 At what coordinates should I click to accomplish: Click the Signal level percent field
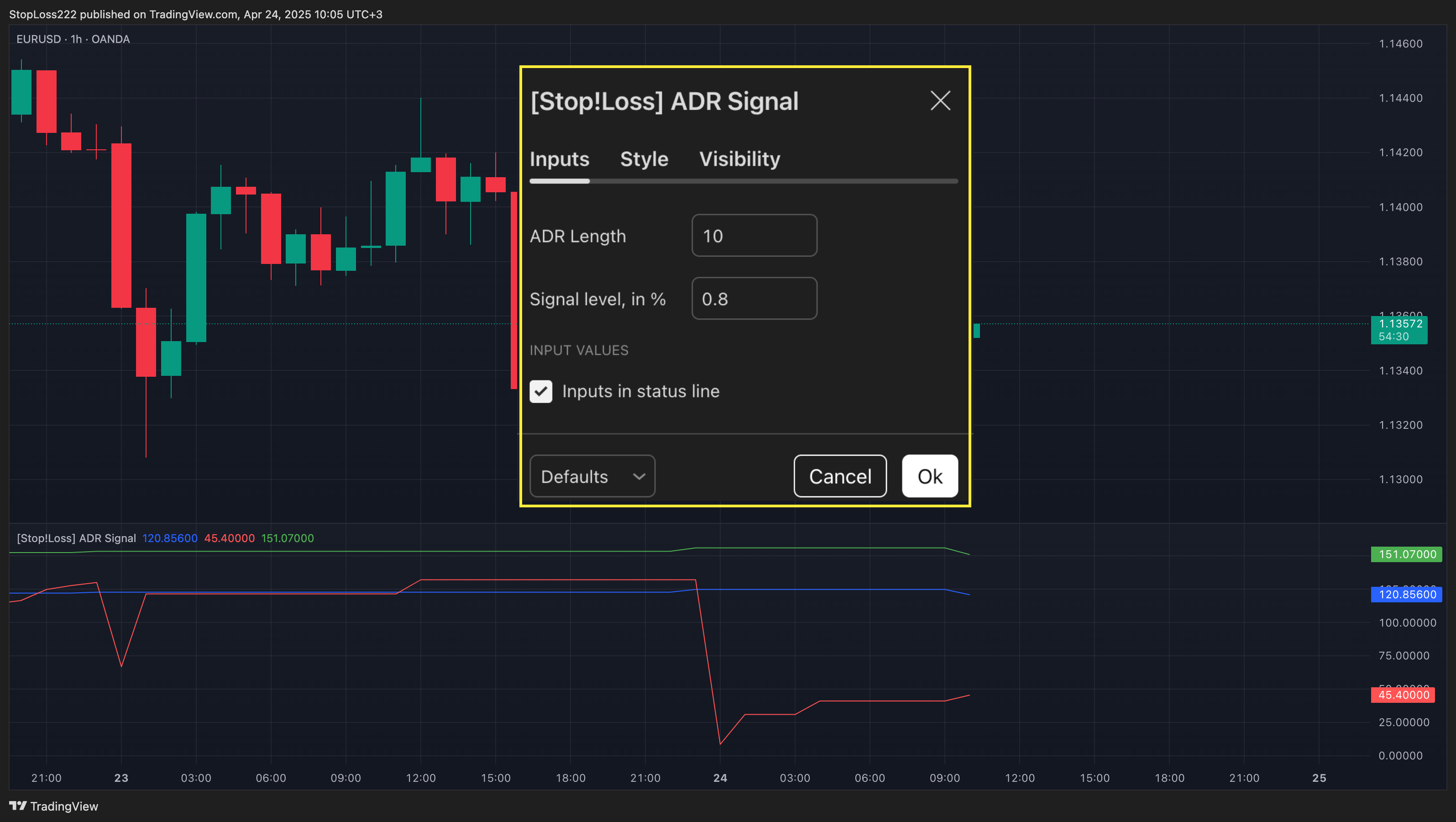[754, 299]
